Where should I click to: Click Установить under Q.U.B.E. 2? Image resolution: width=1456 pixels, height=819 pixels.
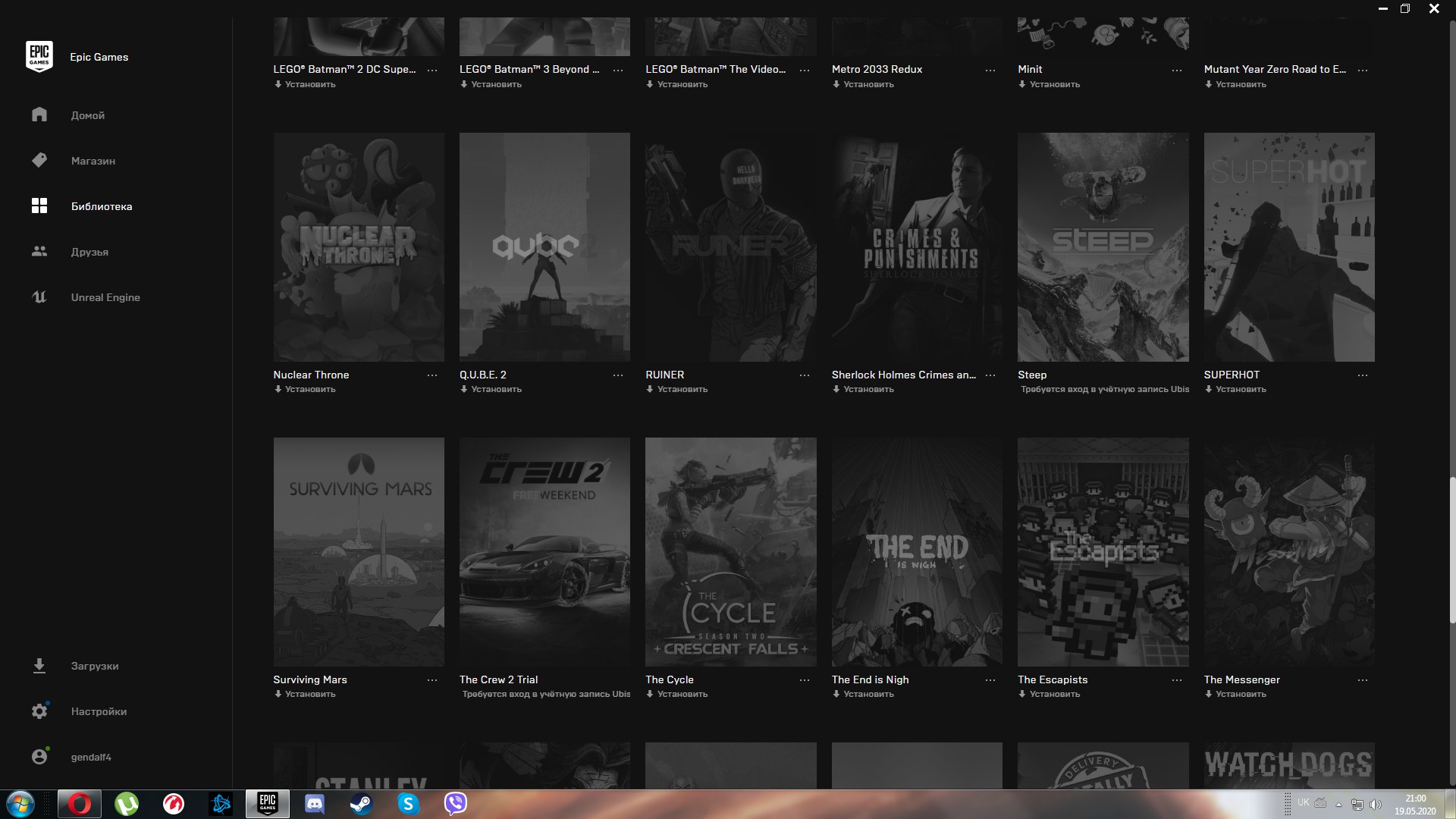491,389
